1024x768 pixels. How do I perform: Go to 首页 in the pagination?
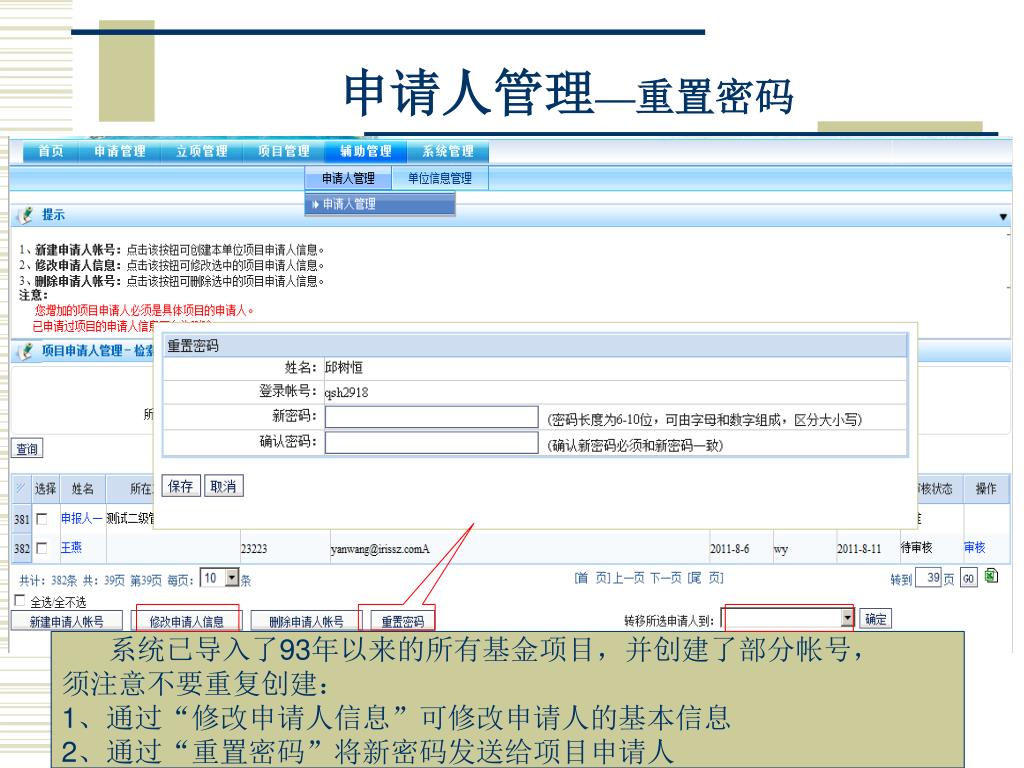click(592, 578)
